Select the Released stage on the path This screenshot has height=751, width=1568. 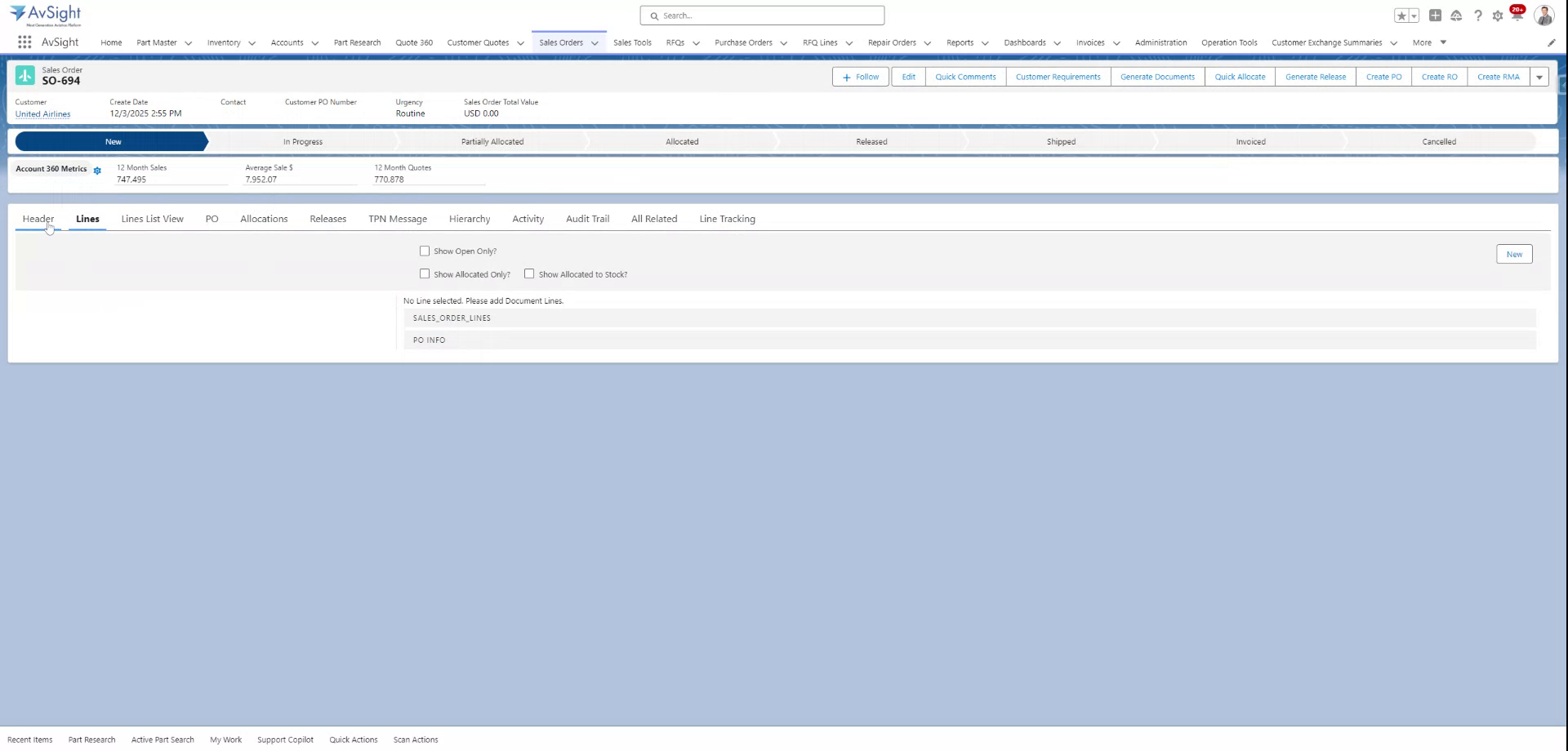tap(871, 141)
